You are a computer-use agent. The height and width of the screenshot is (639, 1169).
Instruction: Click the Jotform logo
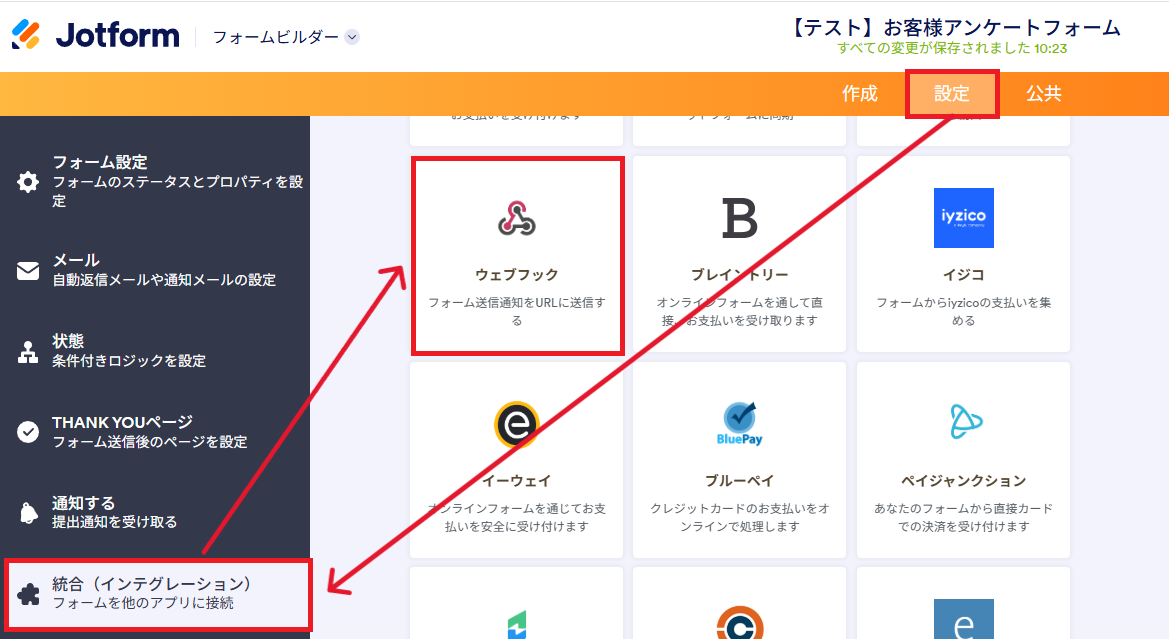pyautogui.click(x=95, y=35)
